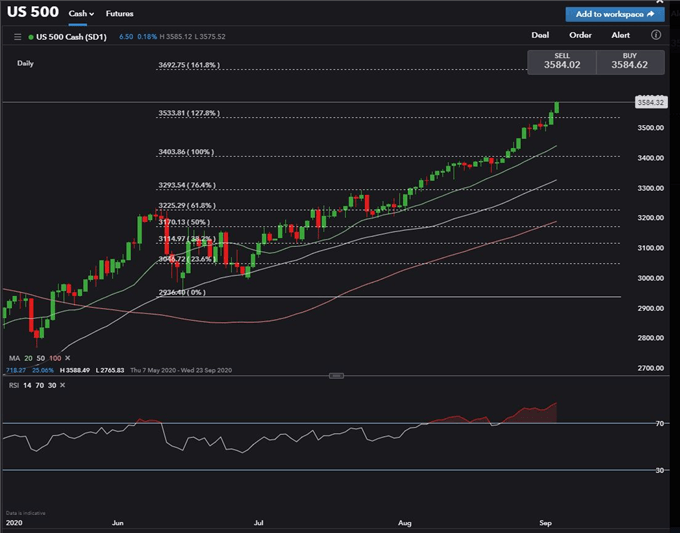
Task: Click the 3500.00 price axis label
Action: pos(651,128)
